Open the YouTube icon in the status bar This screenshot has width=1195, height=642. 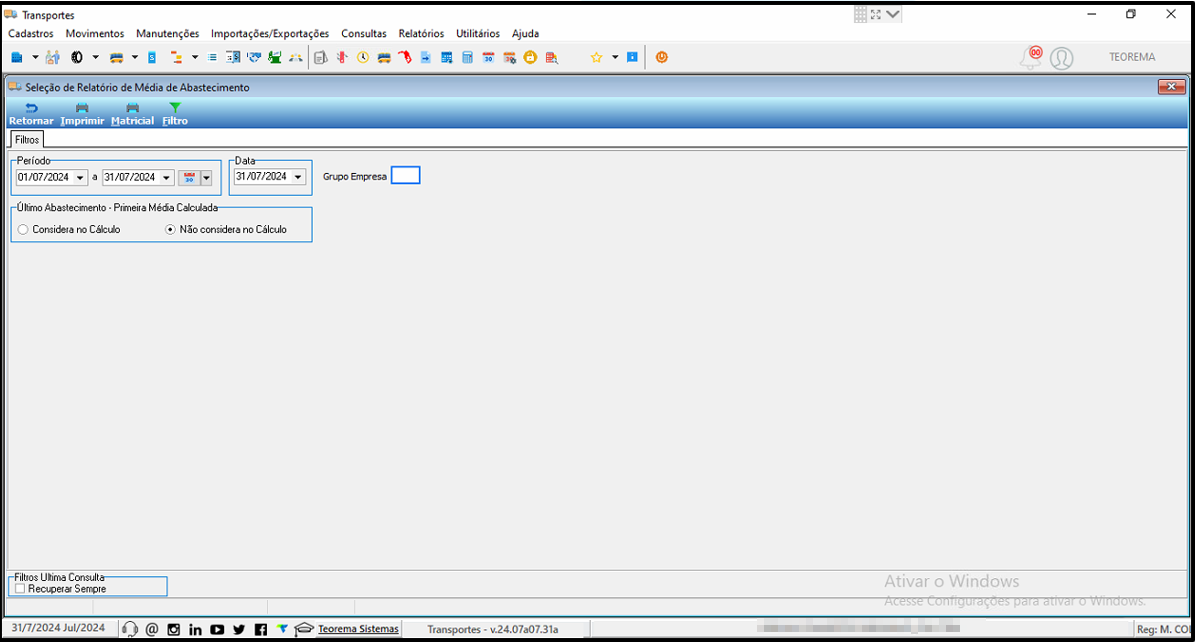pyautogui.click(x=217, y=629)
